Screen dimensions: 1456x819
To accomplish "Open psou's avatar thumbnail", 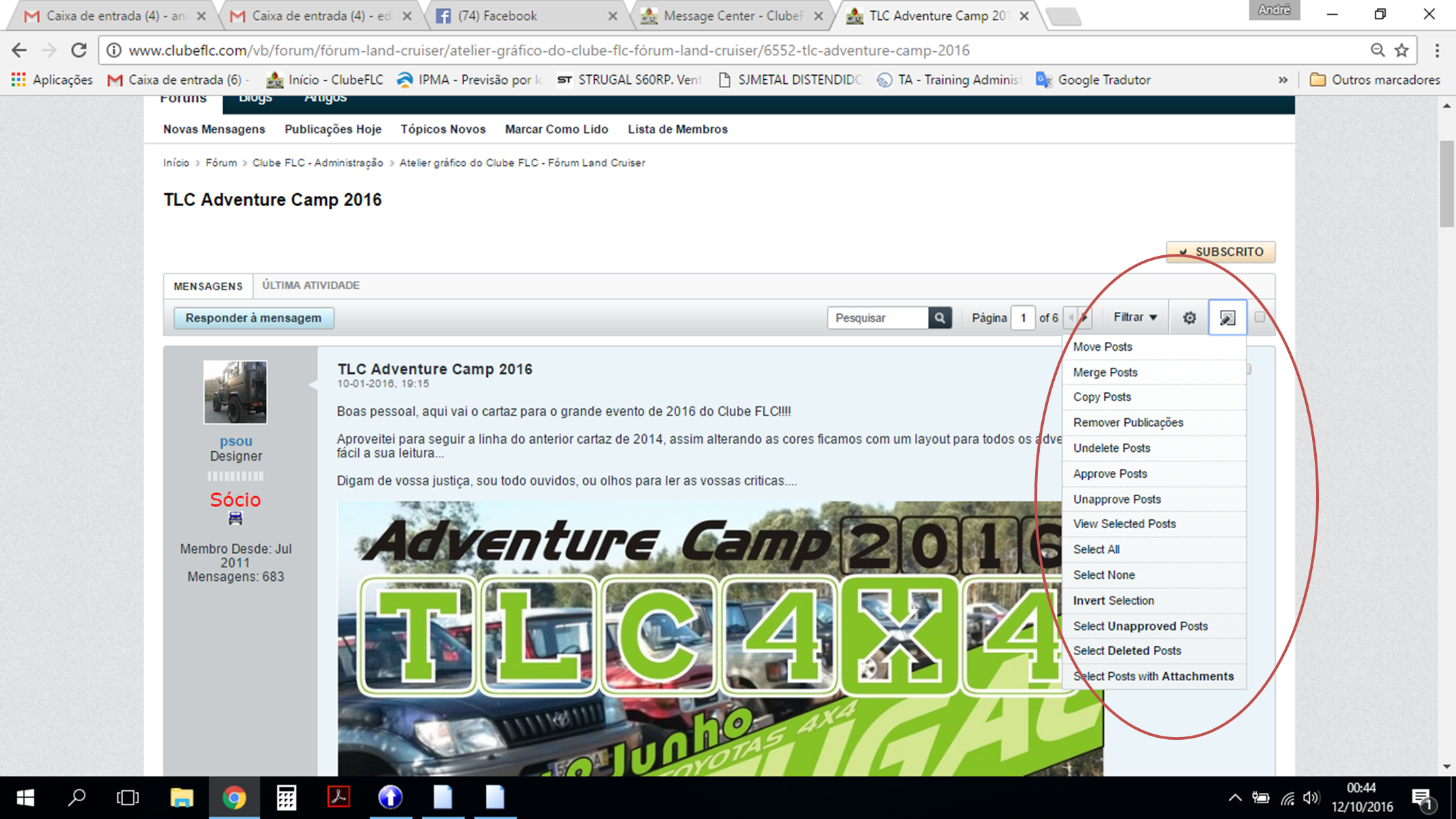I will [x=235, y=392].
